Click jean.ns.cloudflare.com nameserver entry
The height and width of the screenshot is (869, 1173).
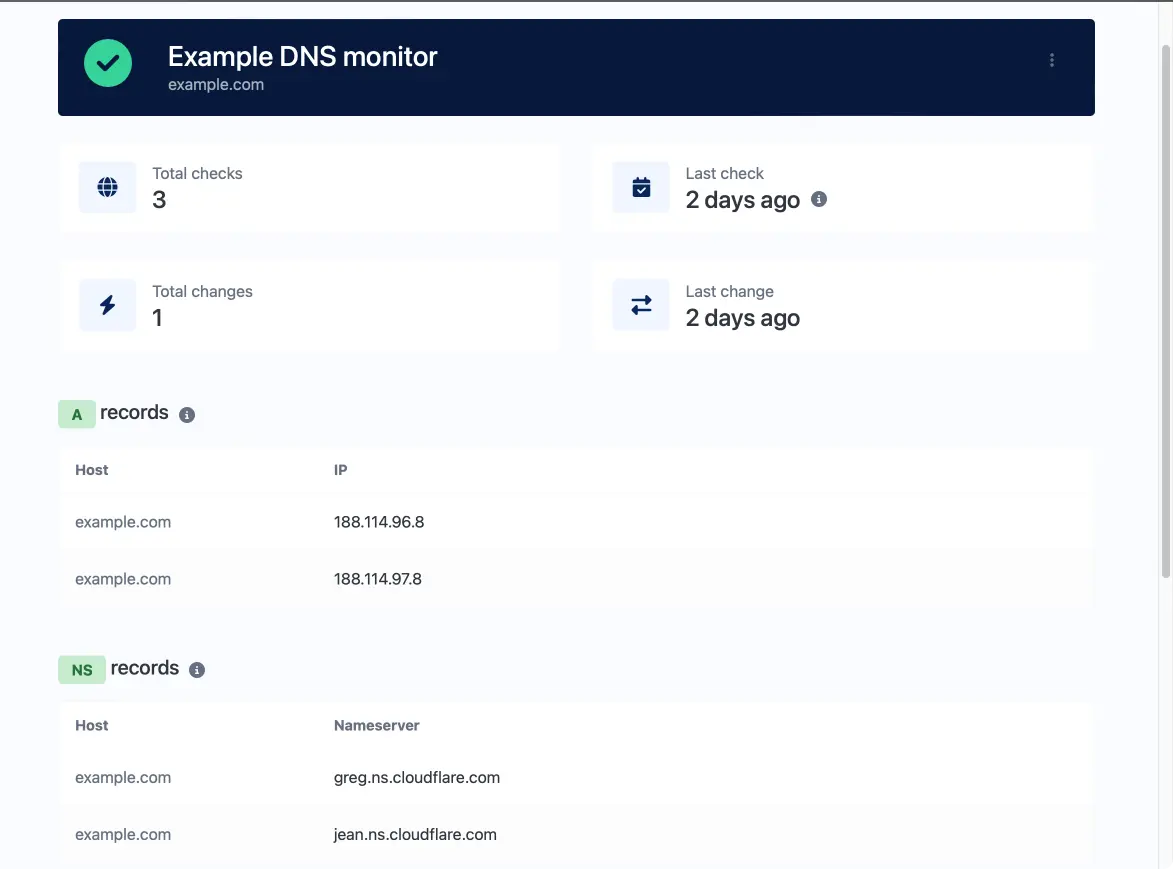[415, 835]
